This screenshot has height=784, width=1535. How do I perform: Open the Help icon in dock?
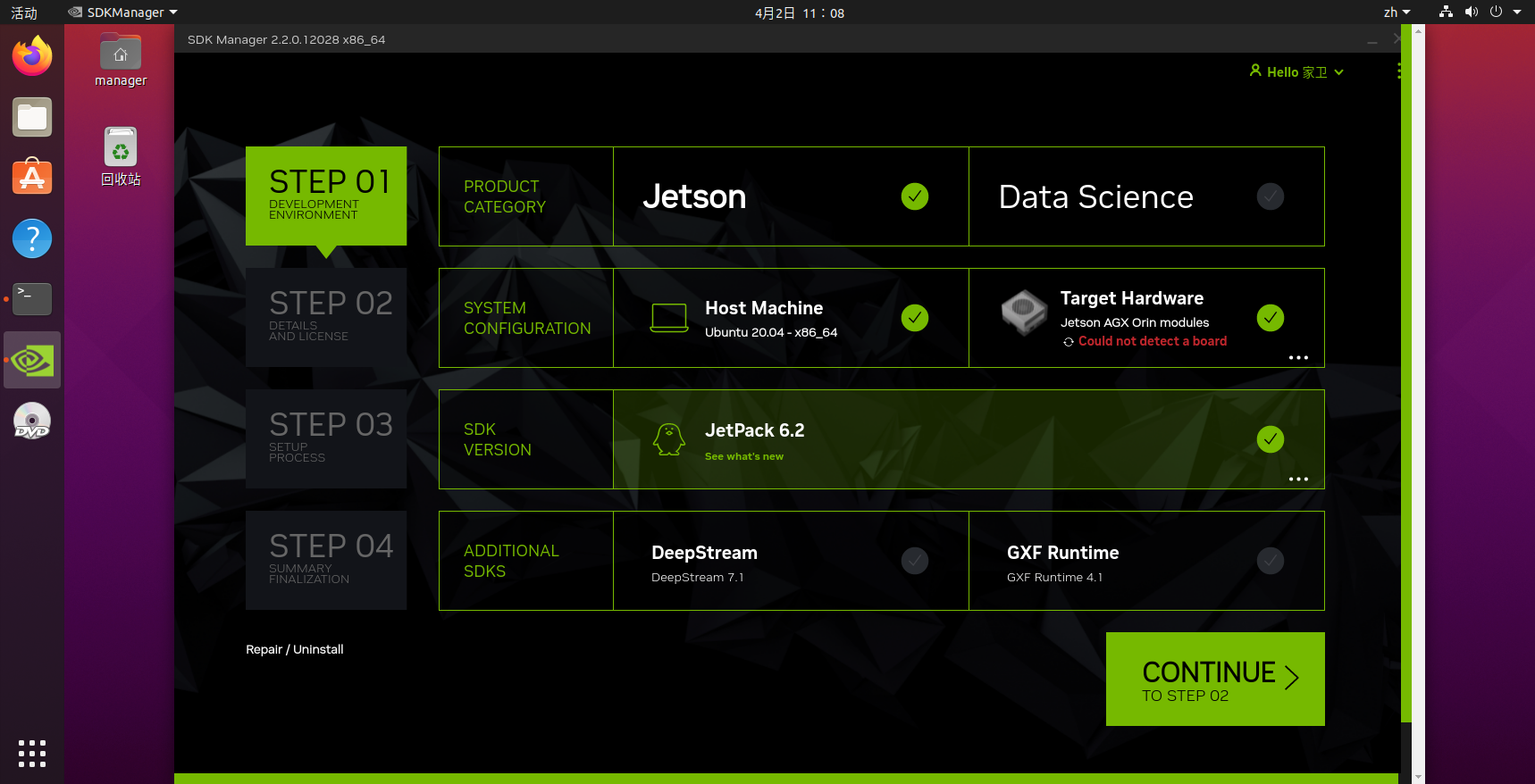(x=32, y=238)
